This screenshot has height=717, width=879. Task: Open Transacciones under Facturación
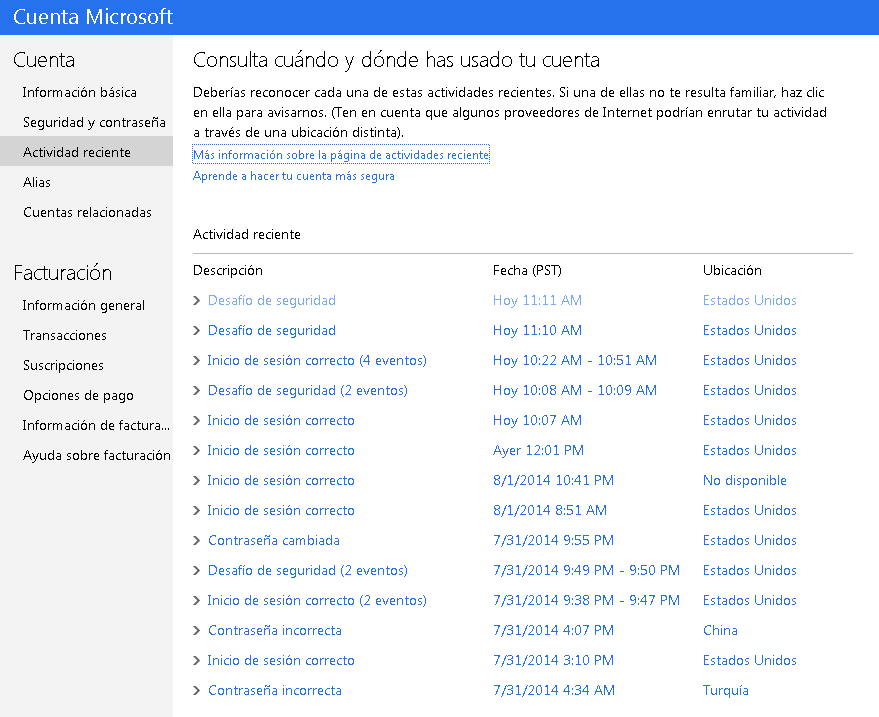click(x=64, y=335)
